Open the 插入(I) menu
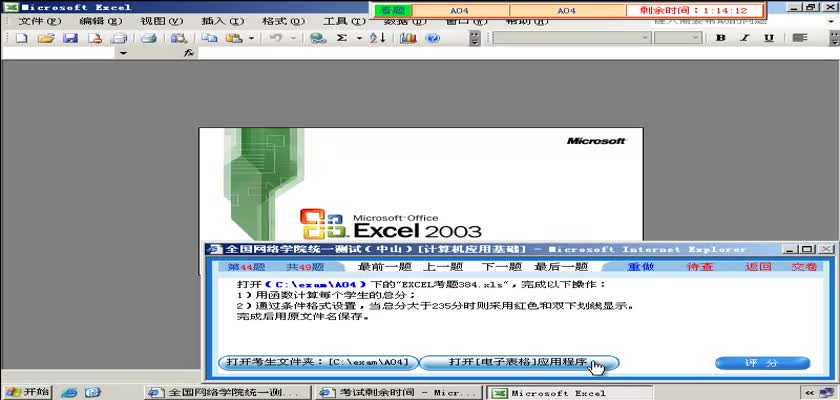Image resolution: width=840 pixels, height=400 pixels. click(x=222, y=21)
